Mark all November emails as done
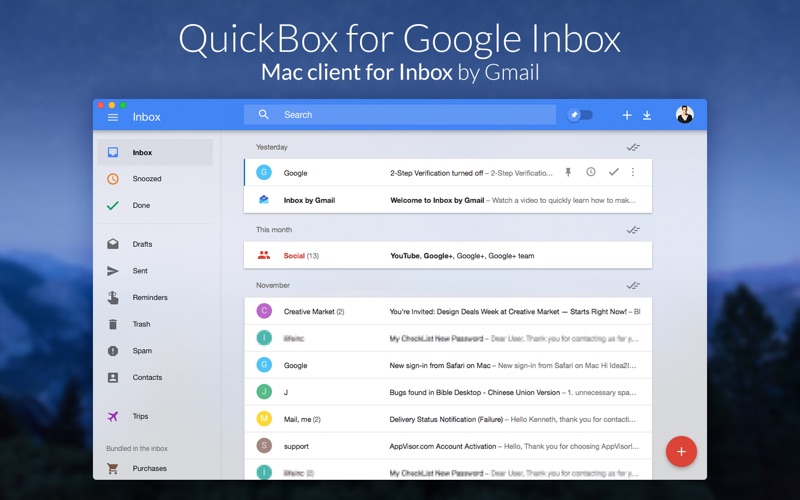The image size is (800, 500). click(633, 286)
